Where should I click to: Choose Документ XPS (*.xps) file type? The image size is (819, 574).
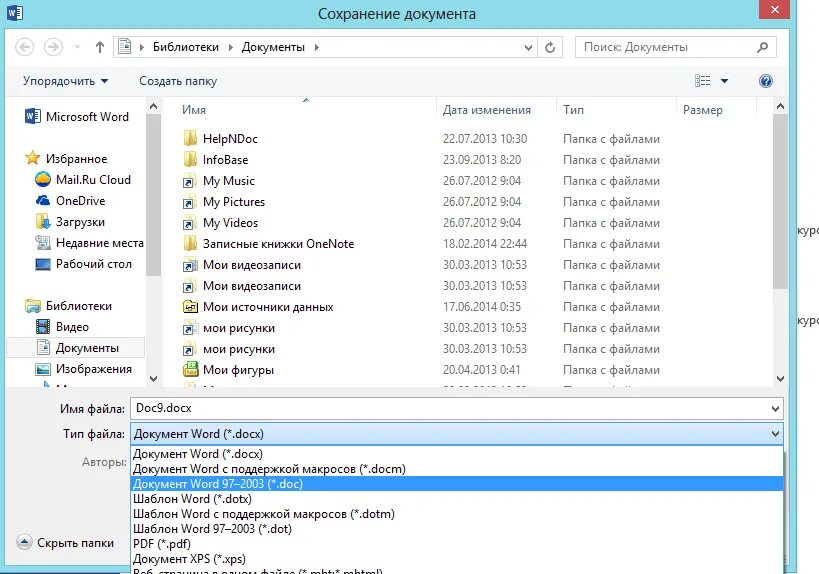click(457, 559)
